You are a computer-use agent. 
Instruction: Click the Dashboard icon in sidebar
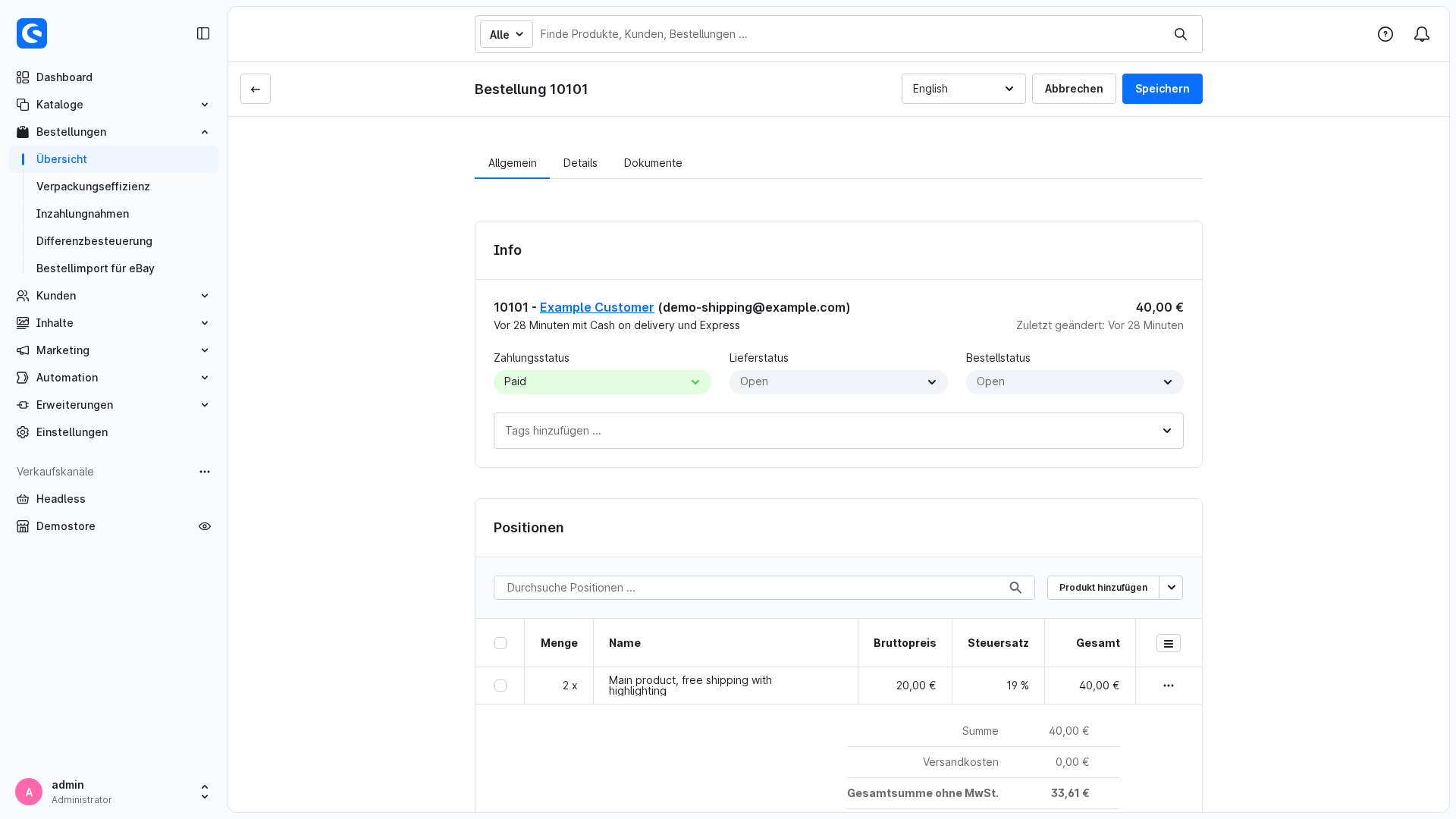tap(23, 77)
